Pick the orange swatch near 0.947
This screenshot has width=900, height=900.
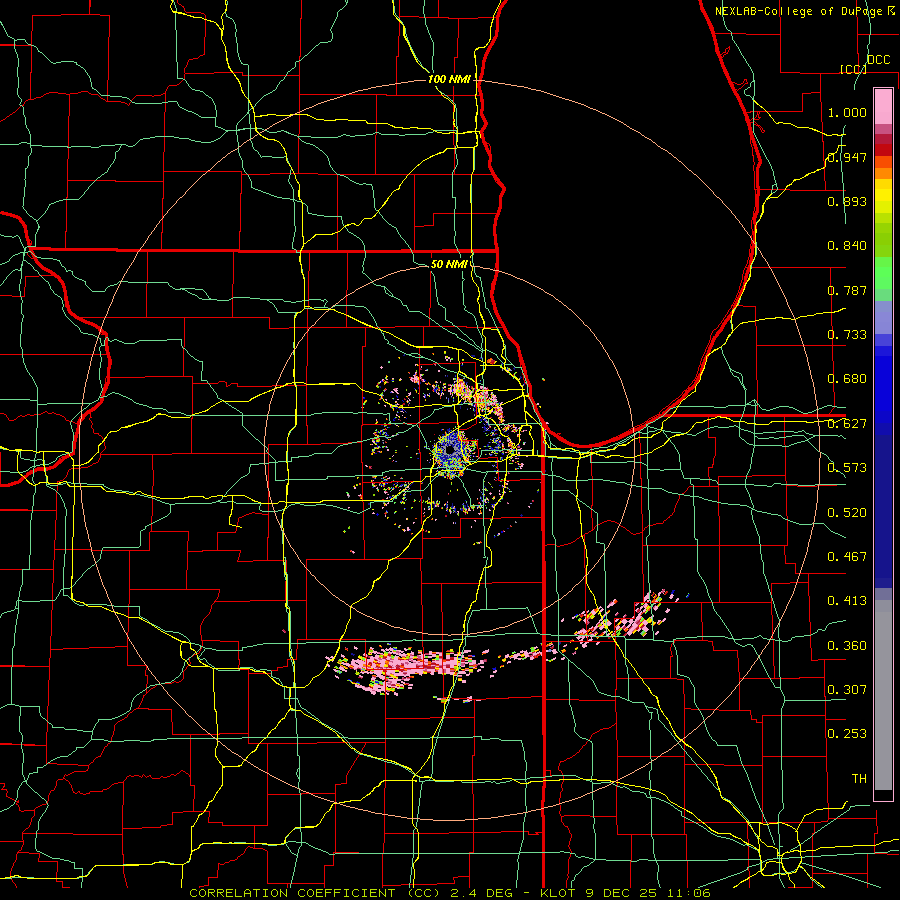tap(883, 162)
